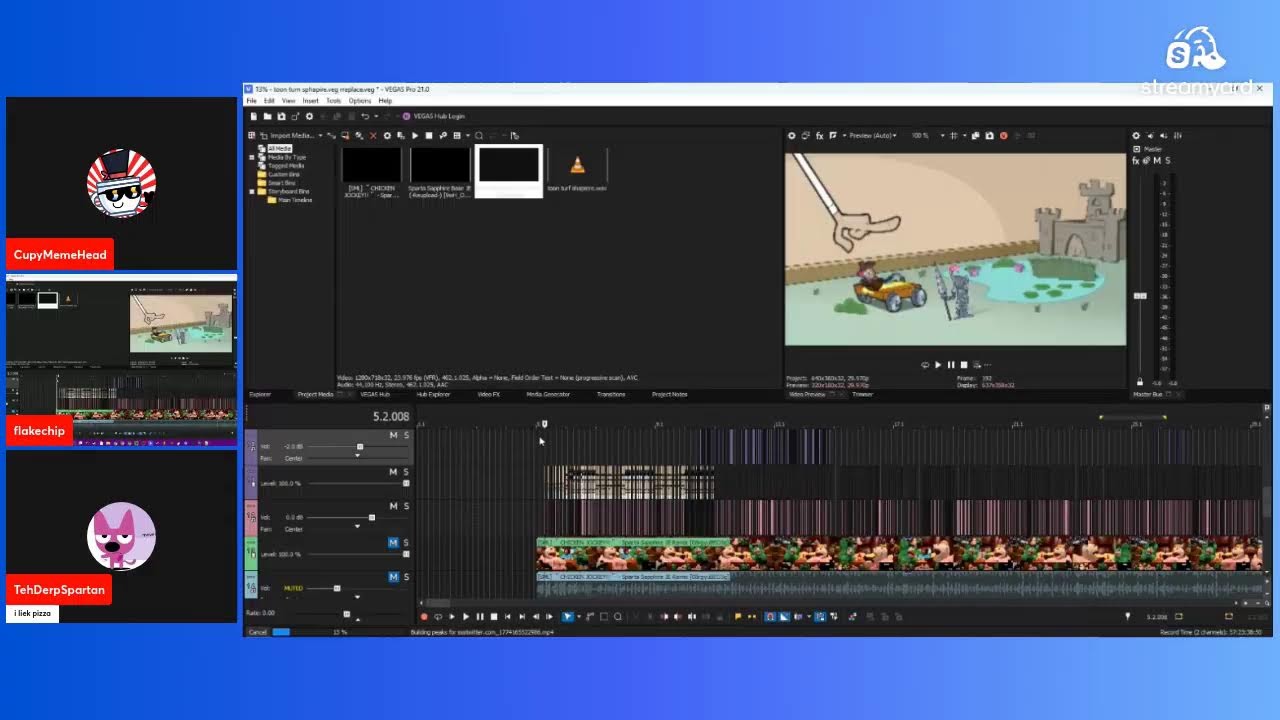1280x720 pixels.
Task: Go to start of project in transport
Action: [508, 617]
